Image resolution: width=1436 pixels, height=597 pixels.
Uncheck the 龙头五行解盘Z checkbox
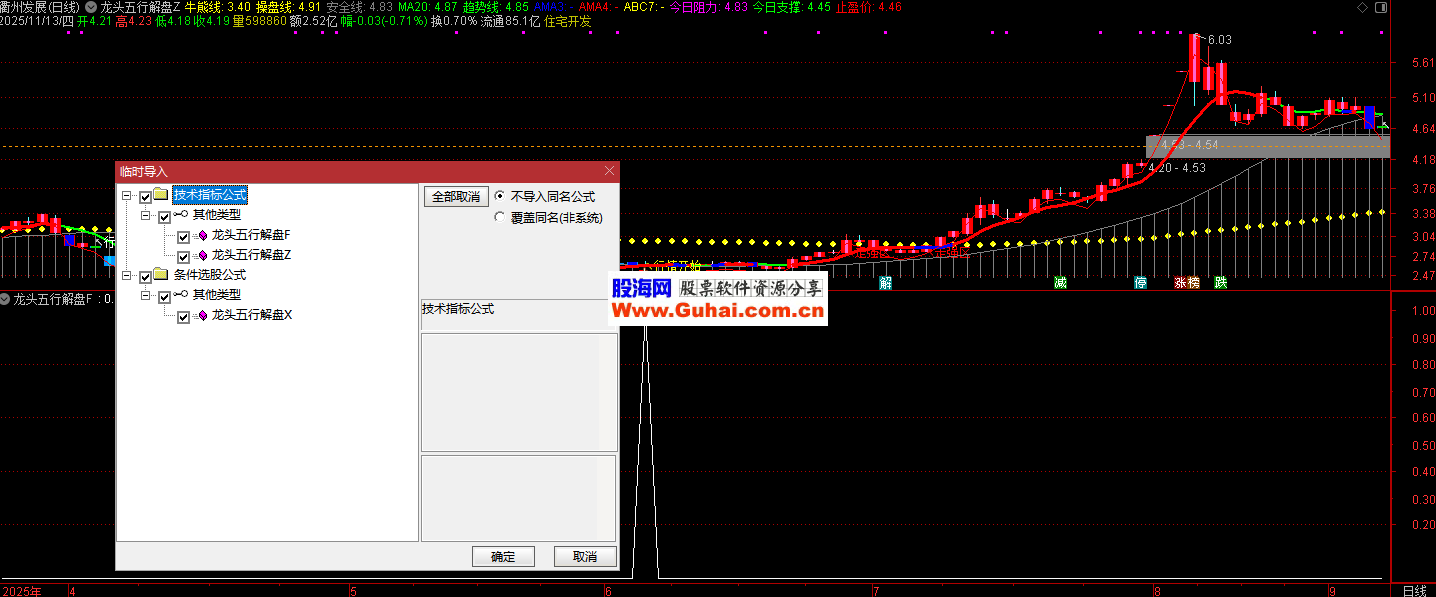(183, 256)
